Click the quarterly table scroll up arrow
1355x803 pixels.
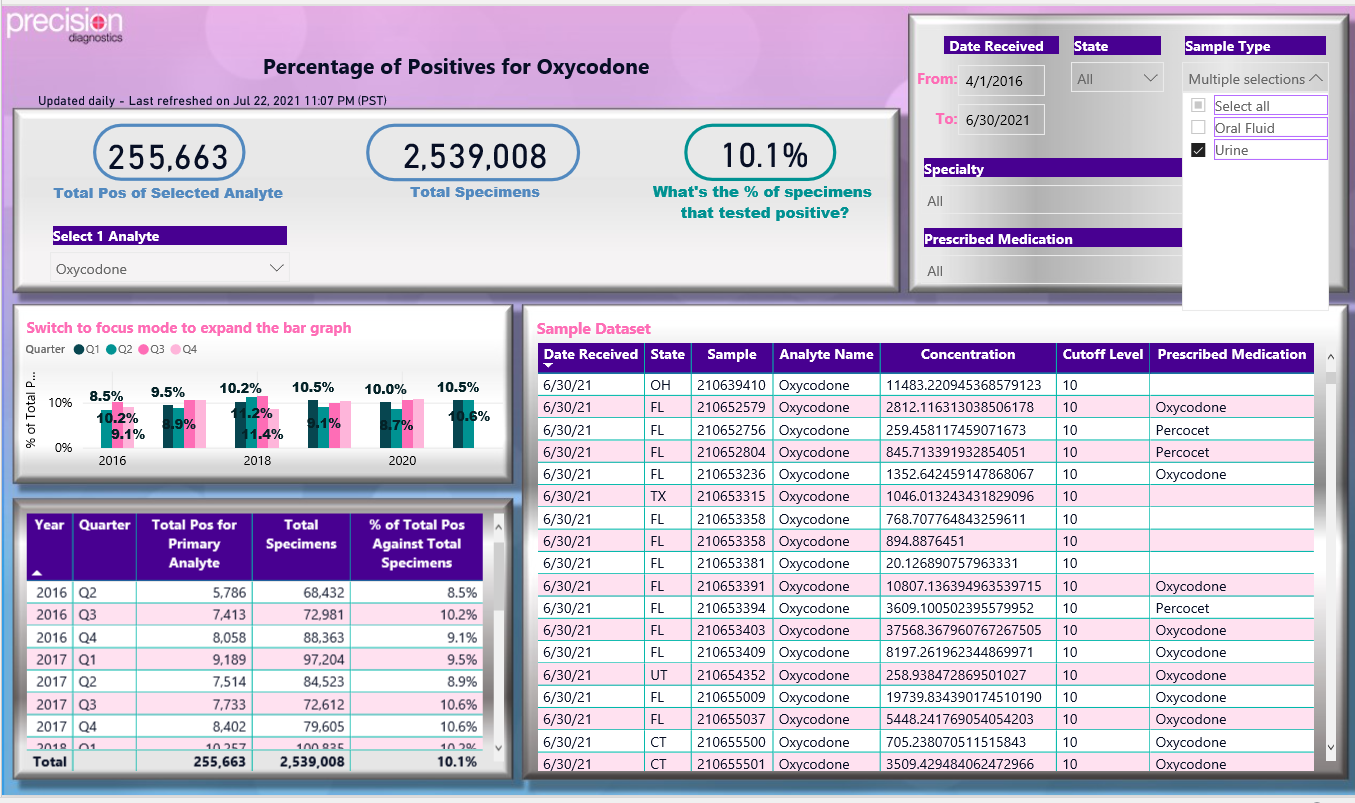(497, 525)
